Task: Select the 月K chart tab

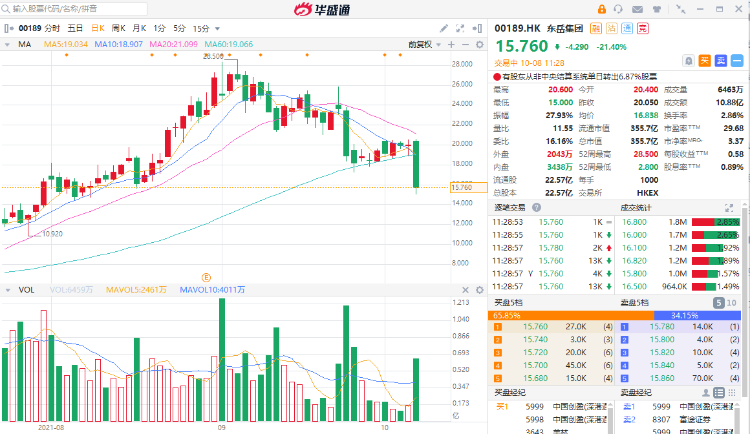Action: 139,28
